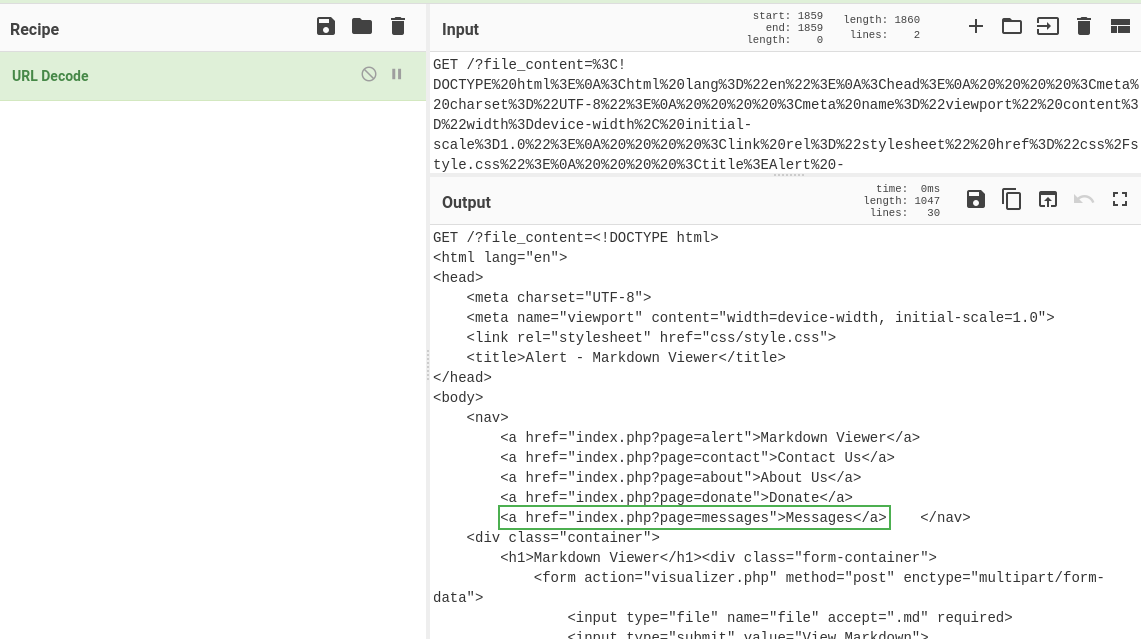
Task: Disable the URL Decode operation
Action: click(x=369, y=74)
